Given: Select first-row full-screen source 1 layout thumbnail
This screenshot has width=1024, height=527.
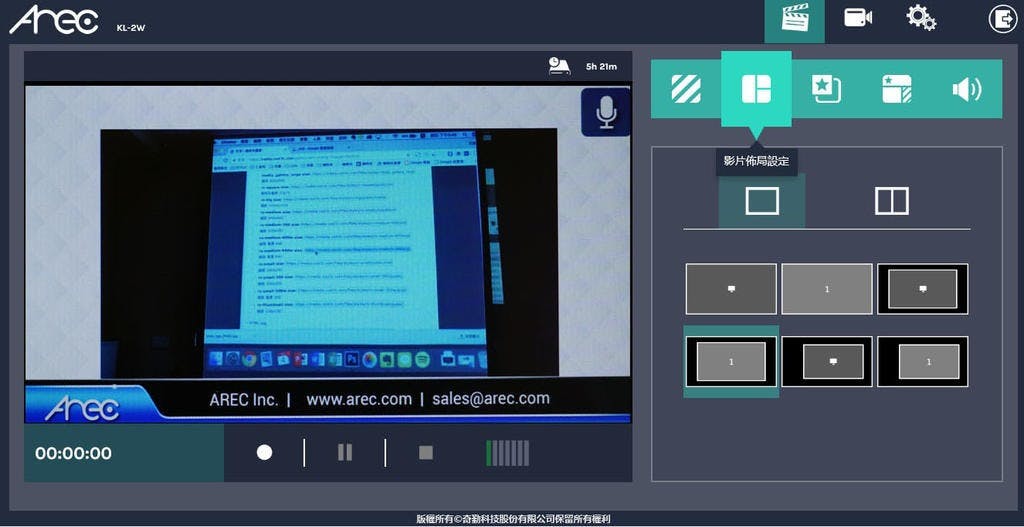Looking at the screenshot, I should click(x=826, y=289).
